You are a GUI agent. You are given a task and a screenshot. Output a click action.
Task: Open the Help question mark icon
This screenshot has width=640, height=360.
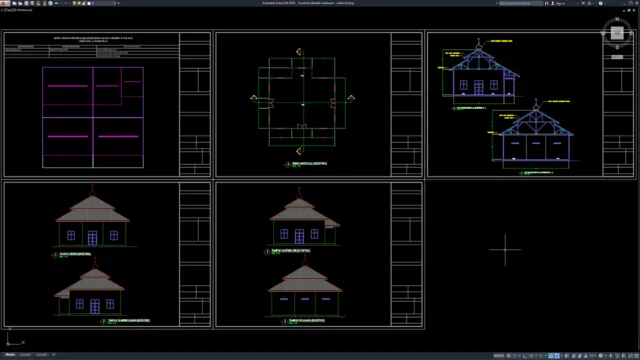pos(601,3)
